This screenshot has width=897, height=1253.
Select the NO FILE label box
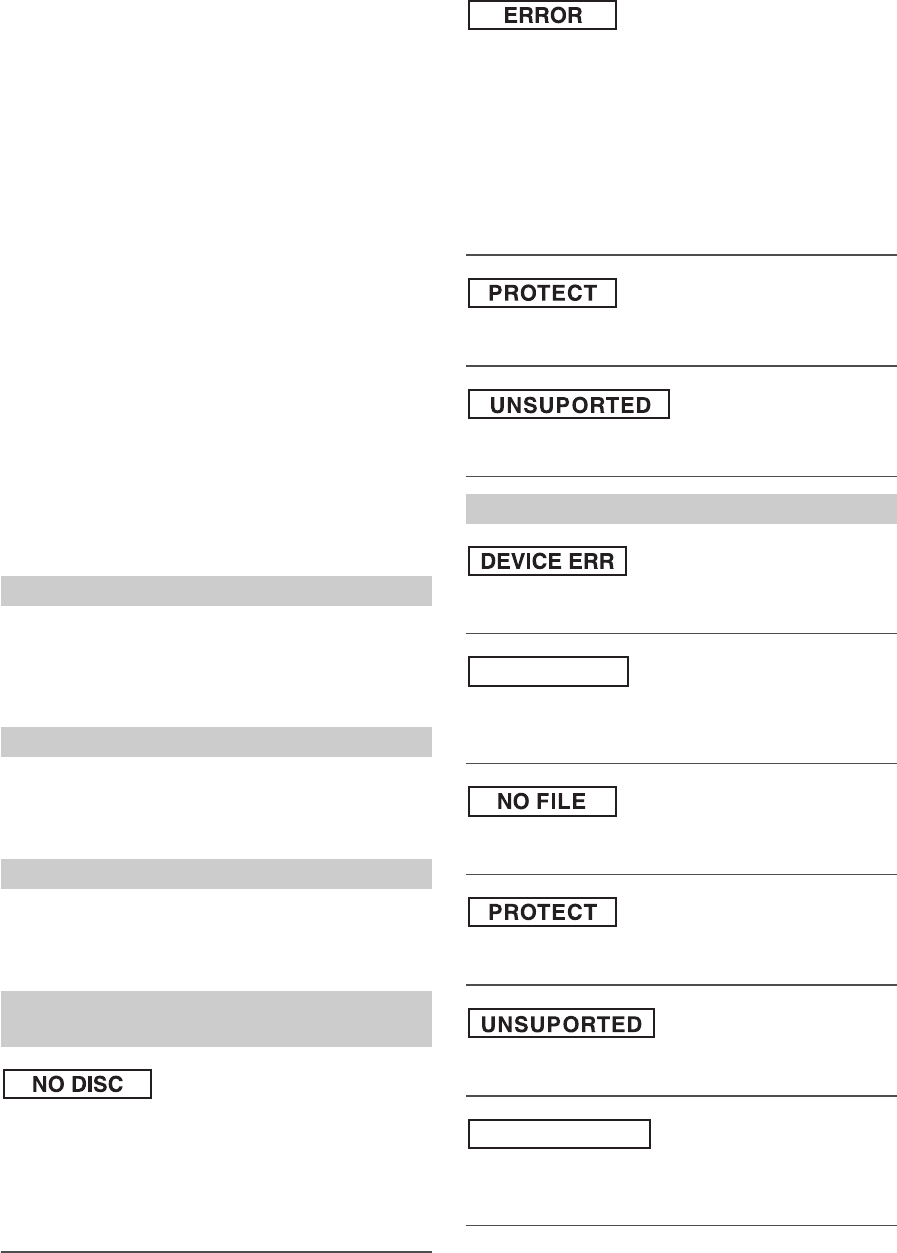point(543,802)
